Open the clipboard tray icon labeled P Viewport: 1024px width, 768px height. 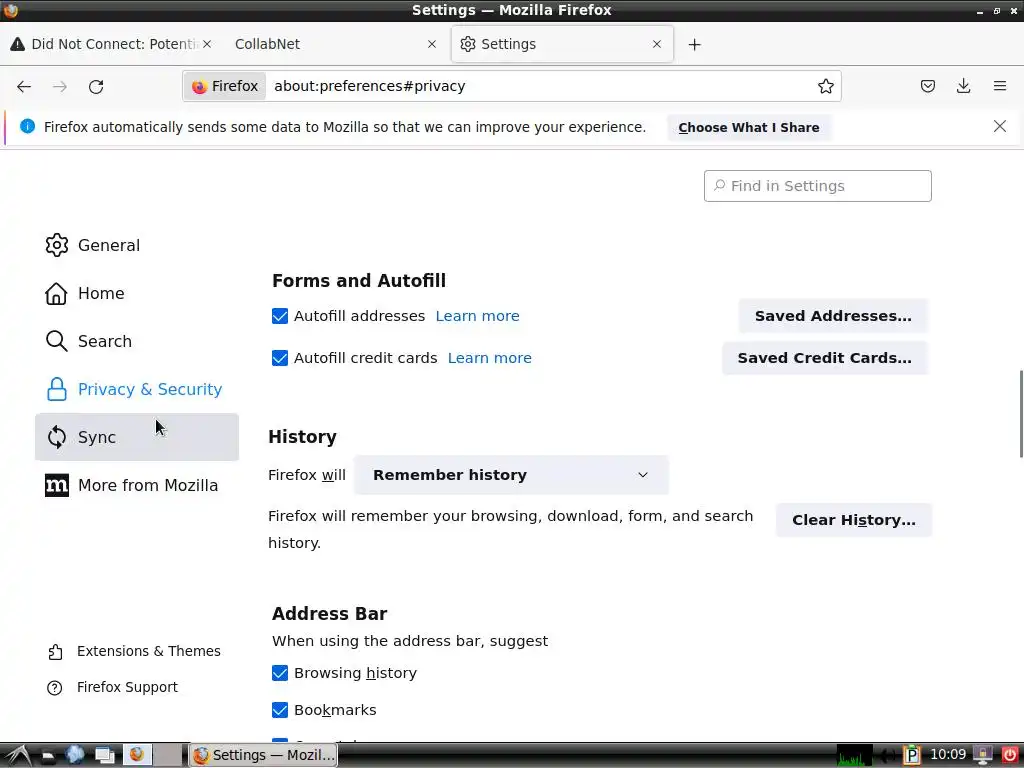[x=912, y=756]
